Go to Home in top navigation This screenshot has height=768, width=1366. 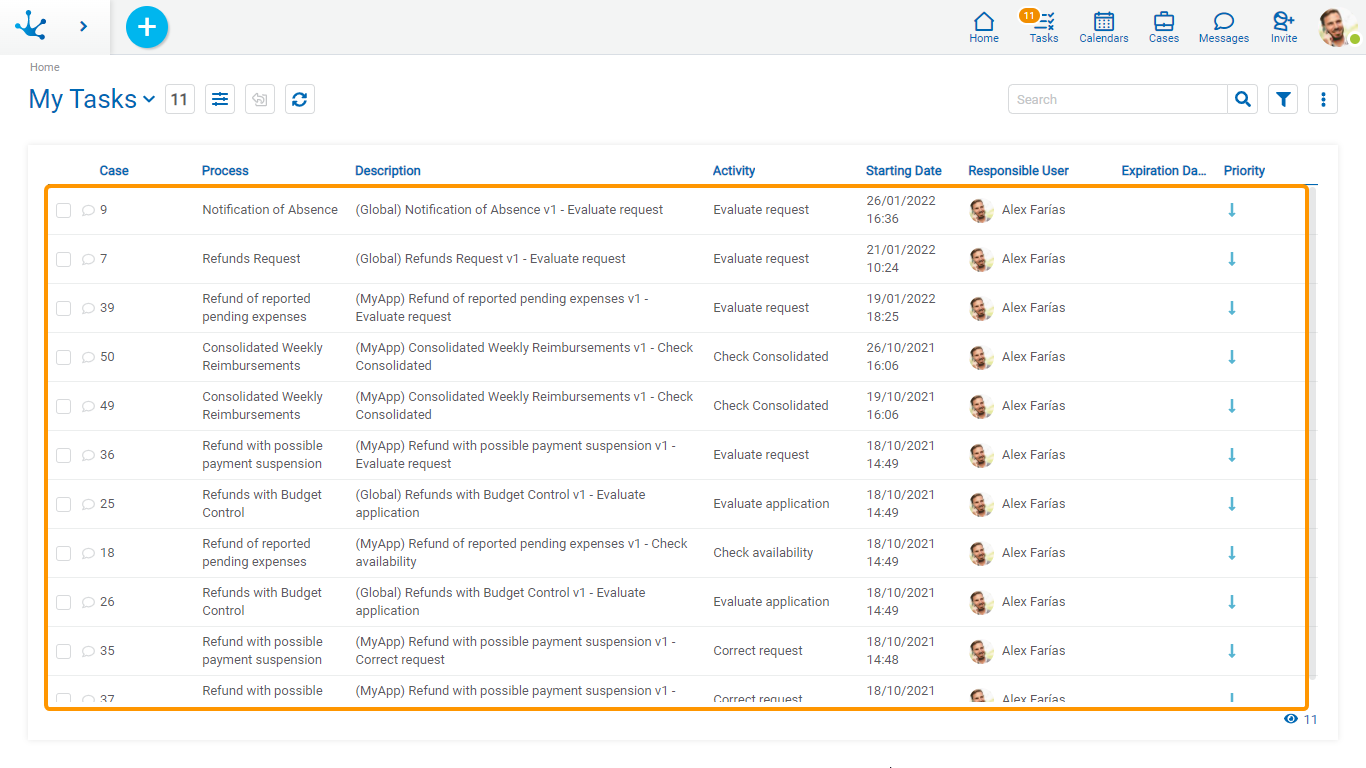pos(984,27)
